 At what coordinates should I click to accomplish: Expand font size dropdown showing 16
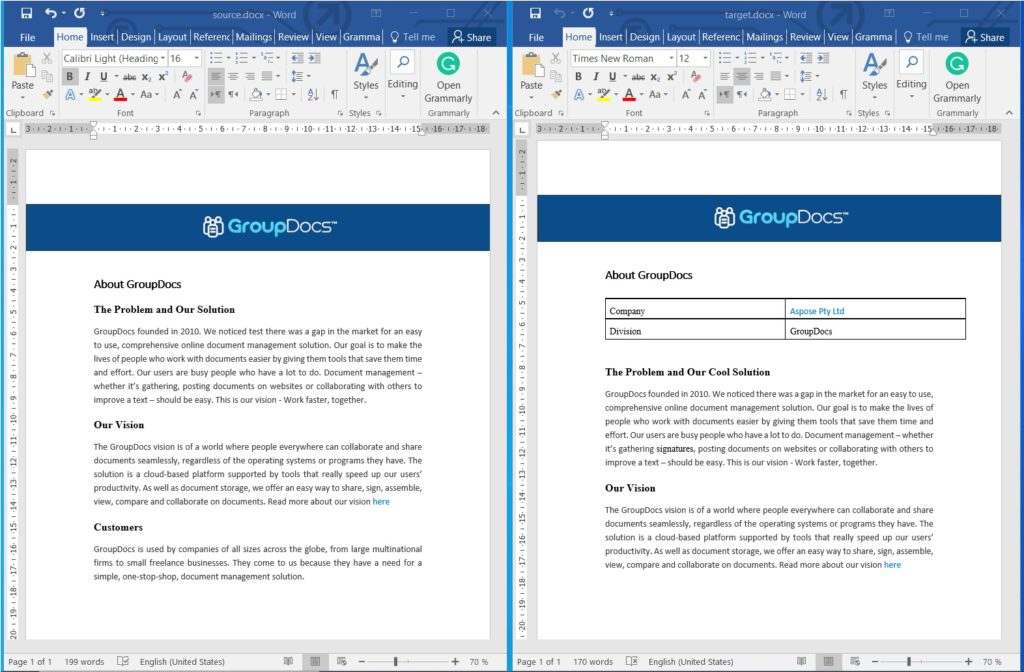pyautogui.click(x=196, y=58)
